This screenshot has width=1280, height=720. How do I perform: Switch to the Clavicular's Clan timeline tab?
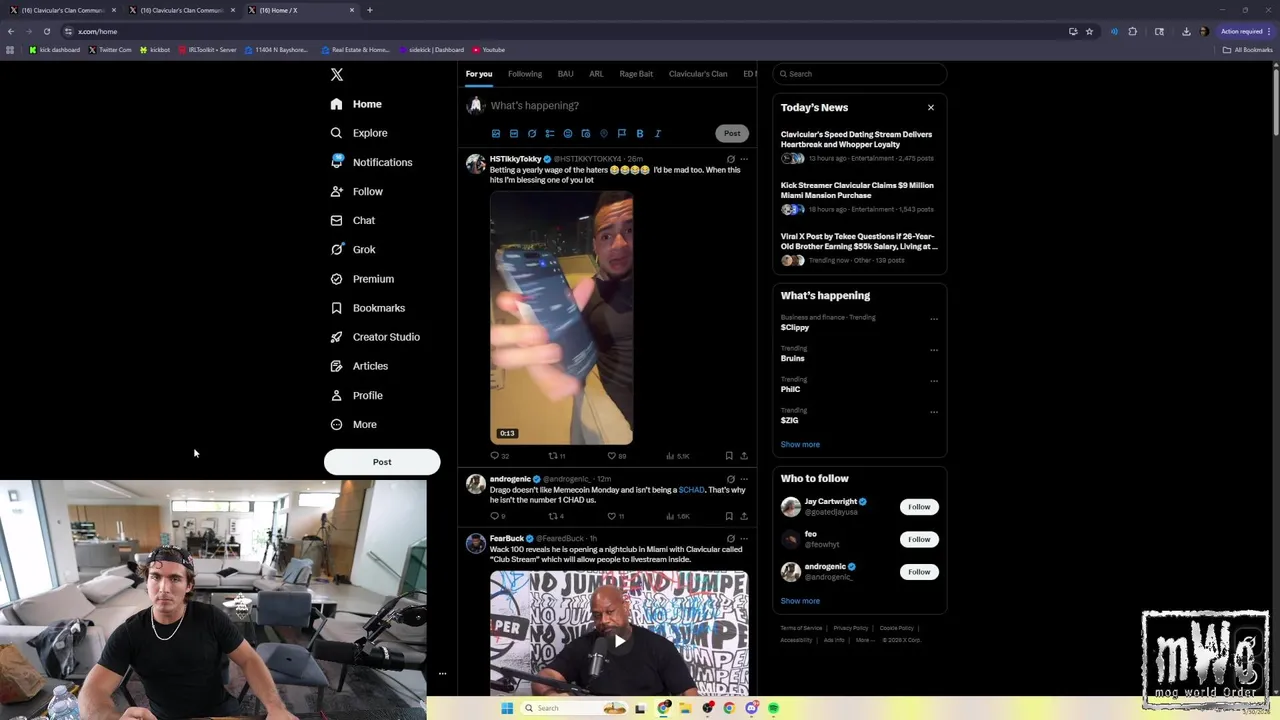(x=698, y=74)
